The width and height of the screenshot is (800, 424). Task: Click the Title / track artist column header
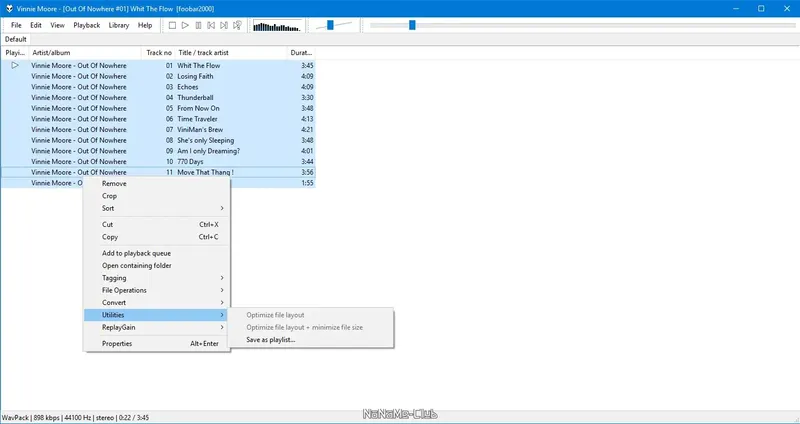(x=231, y=53)
